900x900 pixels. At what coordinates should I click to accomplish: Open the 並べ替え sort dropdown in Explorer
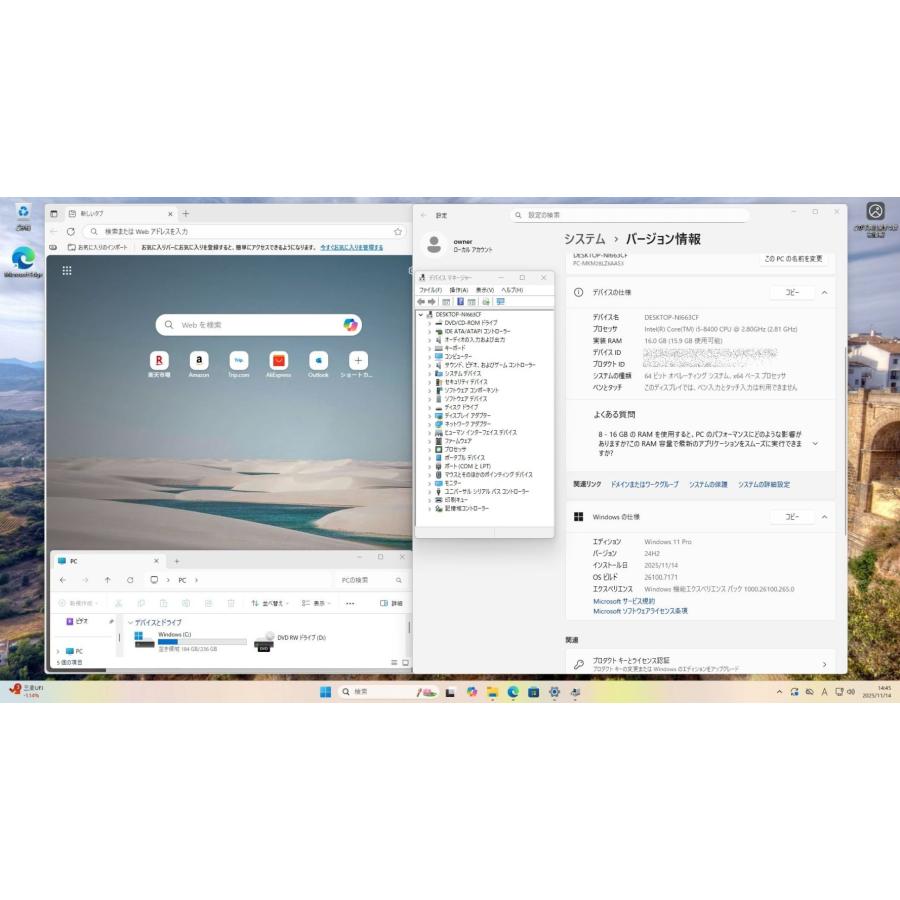tap(270, 603)
